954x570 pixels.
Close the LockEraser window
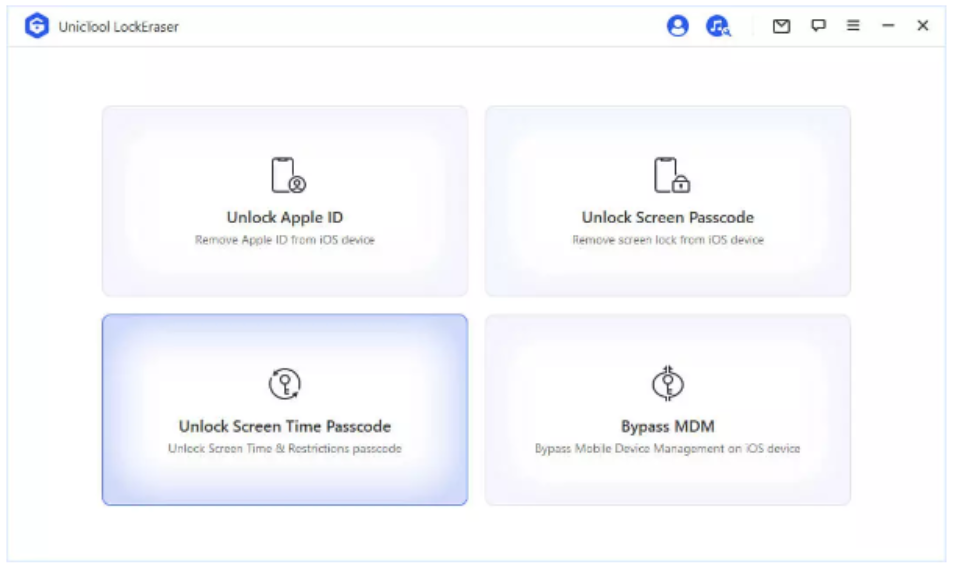[923, 27]
